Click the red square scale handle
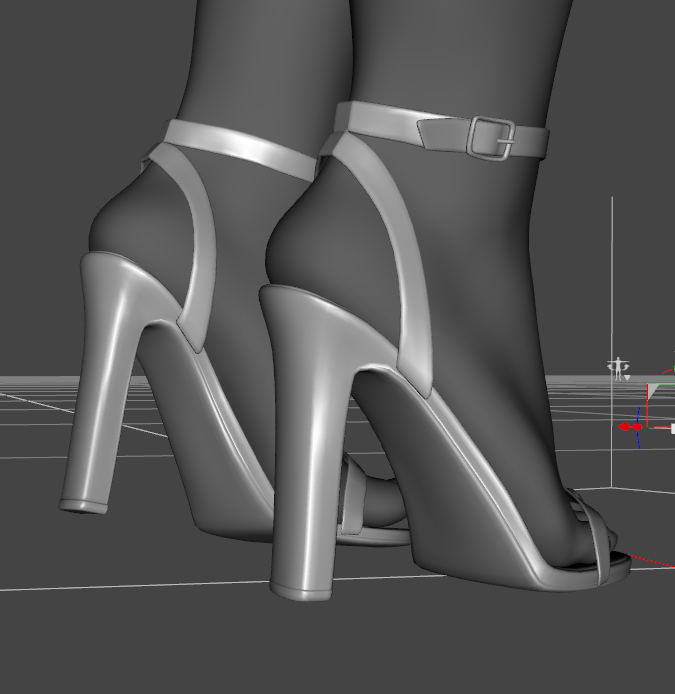This screenshot has height=694, width=675. 637,427
